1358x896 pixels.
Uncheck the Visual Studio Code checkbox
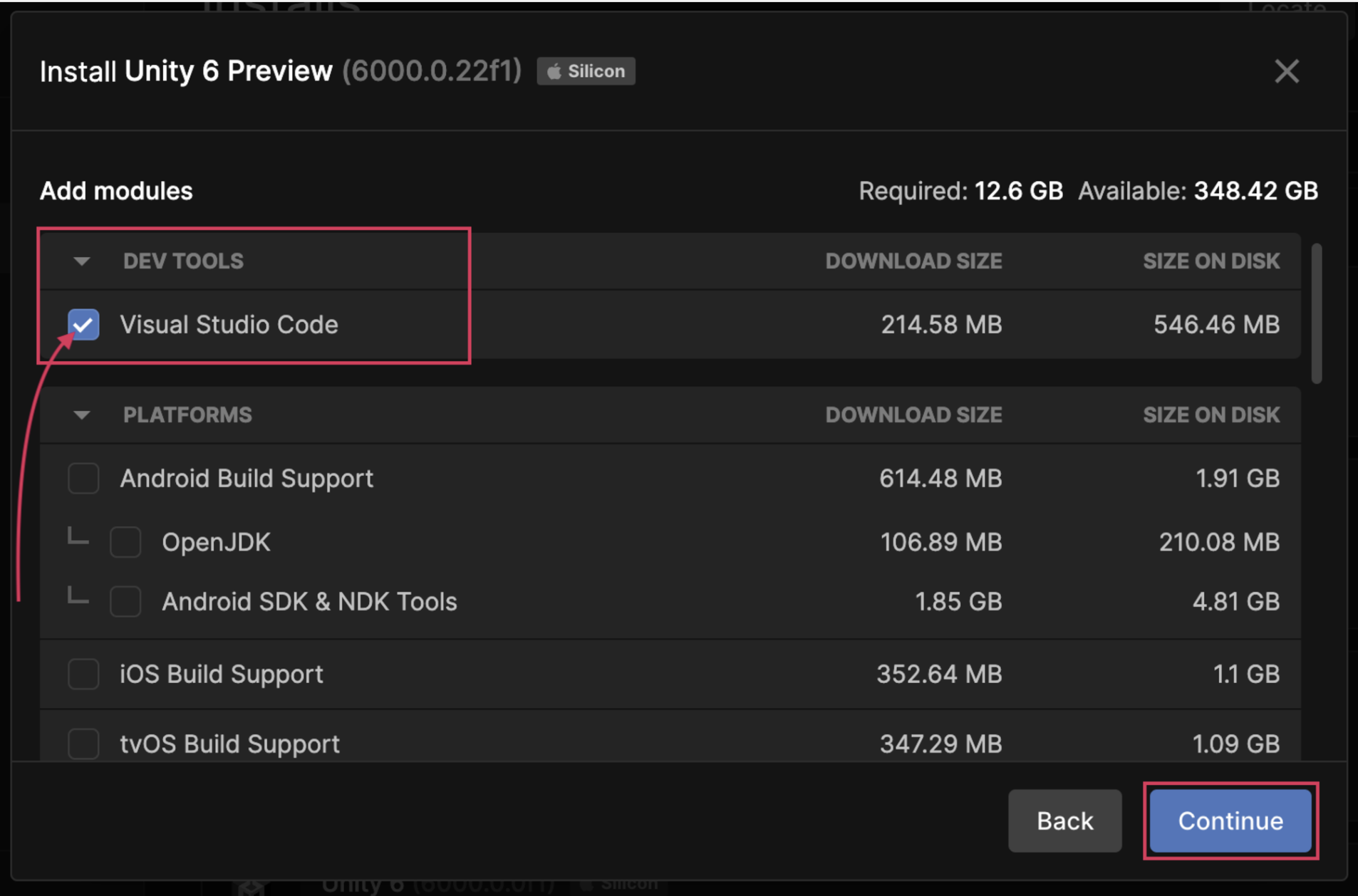[83, 325]
